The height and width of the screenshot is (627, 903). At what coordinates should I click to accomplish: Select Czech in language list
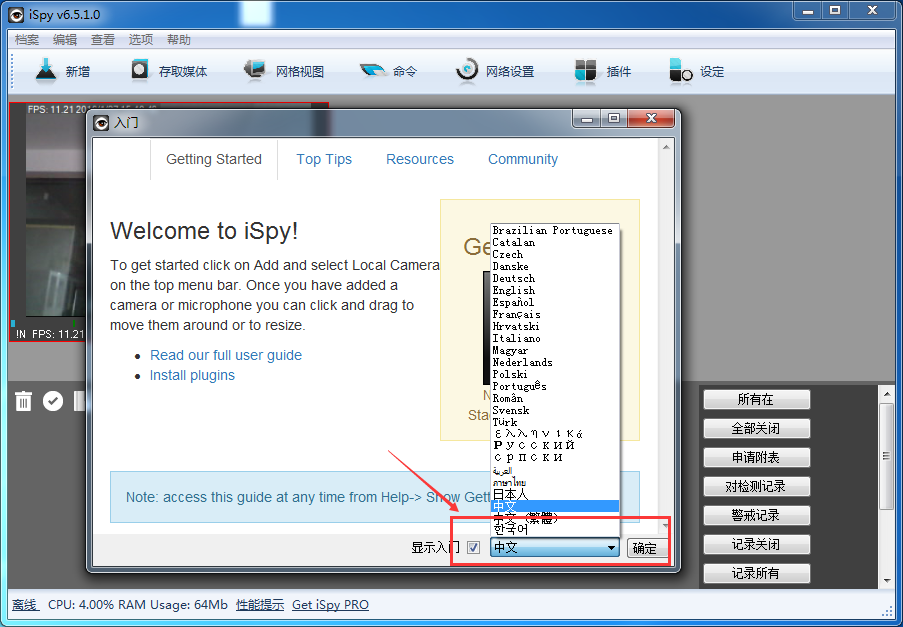click(x=555, y=254)
